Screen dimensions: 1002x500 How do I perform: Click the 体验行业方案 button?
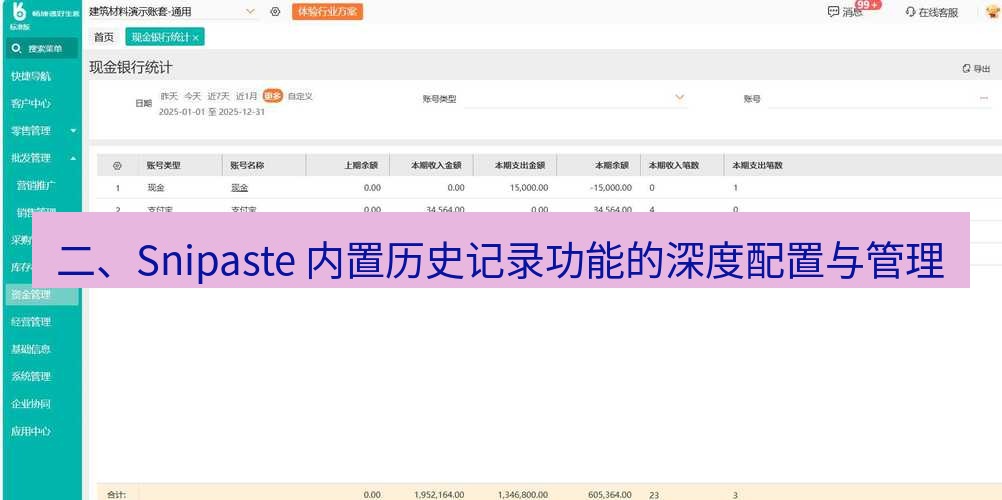[327, 12]
